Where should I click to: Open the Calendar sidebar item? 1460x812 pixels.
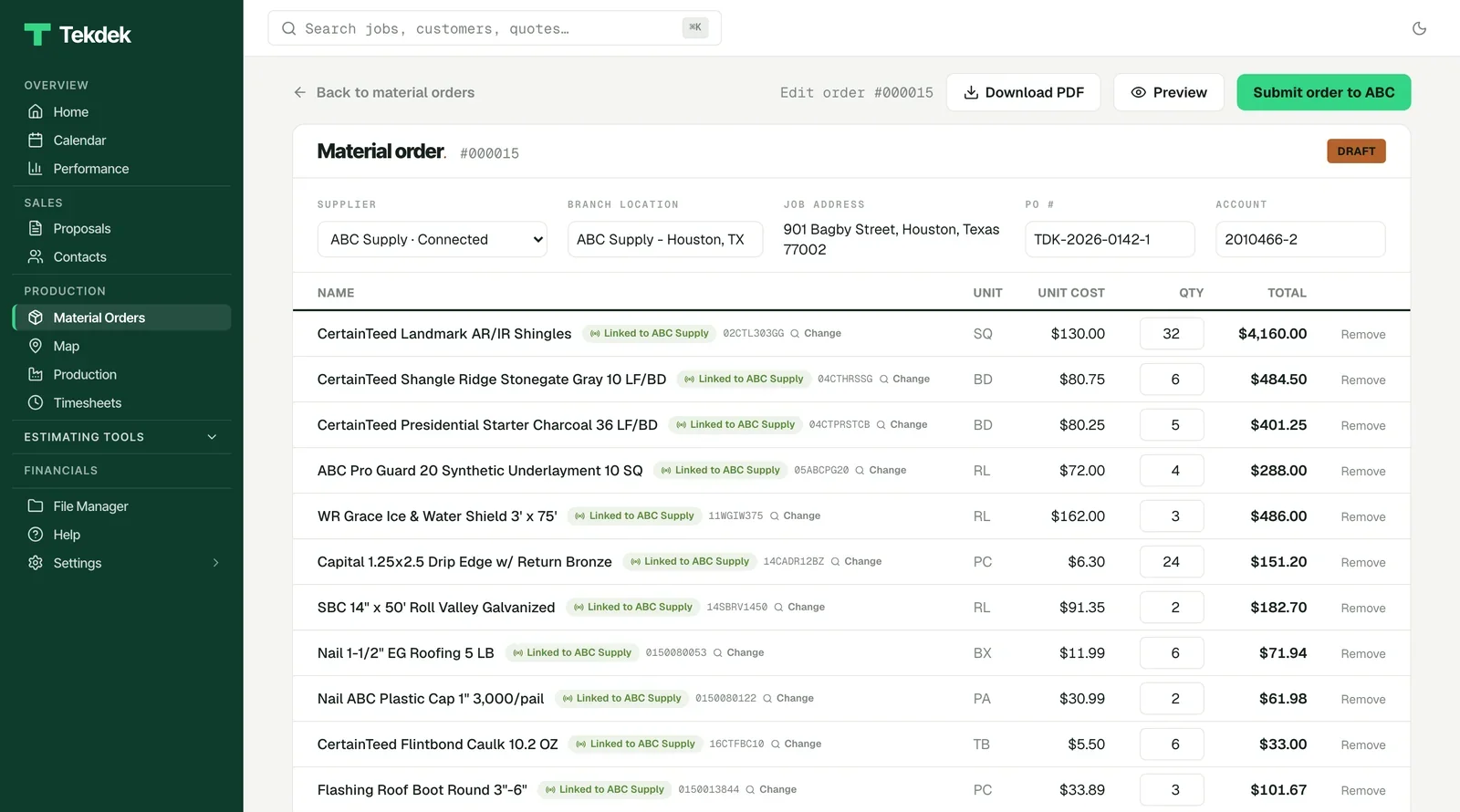pyautogui.click(x=121, y=141)
